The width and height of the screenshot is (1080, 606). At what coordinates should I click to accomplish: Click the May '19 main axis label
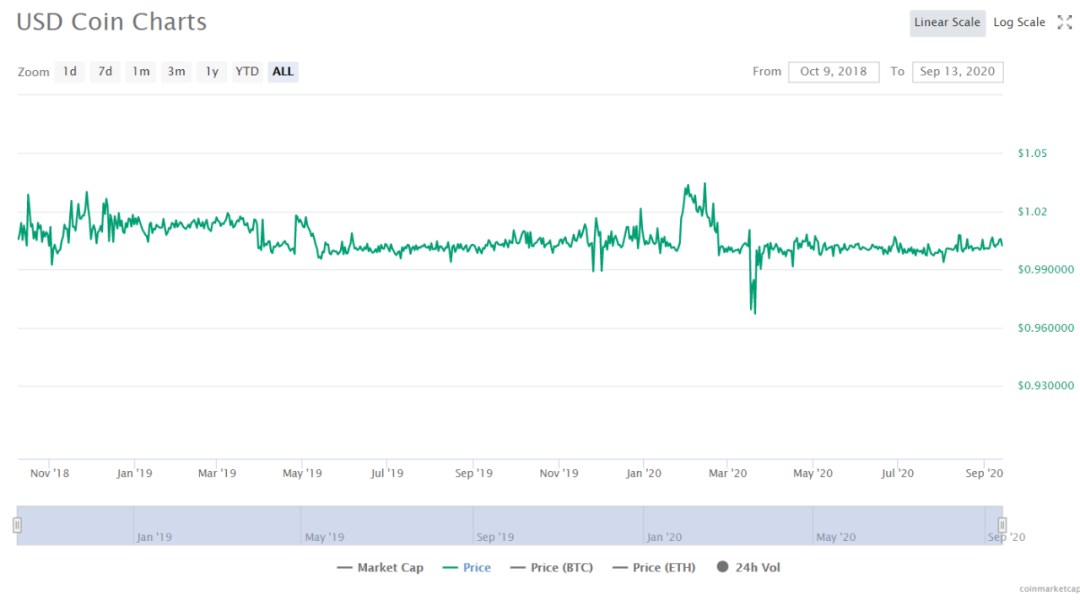point(302,474)
